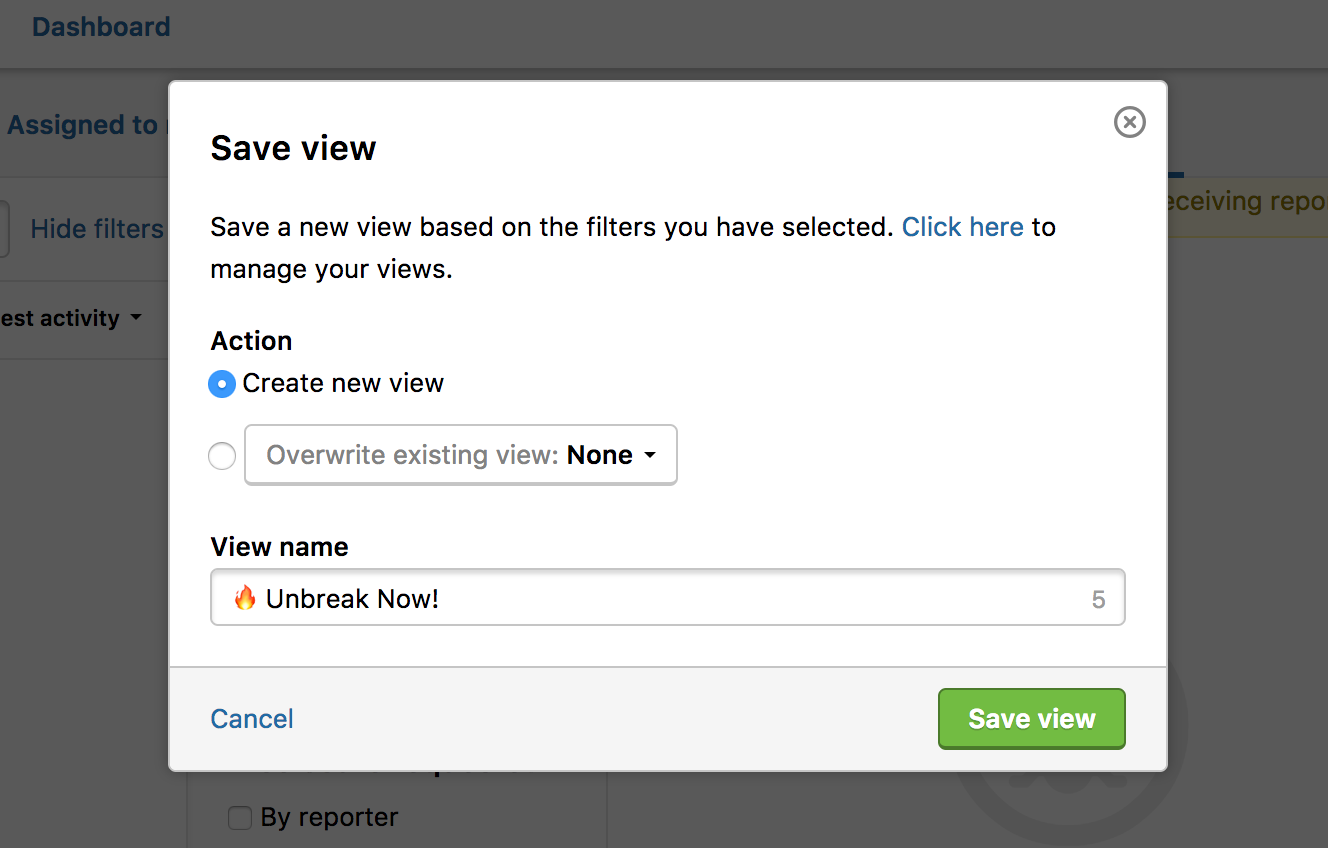
Task: Click the caret next to latest activity
Action: pos(136,318)
